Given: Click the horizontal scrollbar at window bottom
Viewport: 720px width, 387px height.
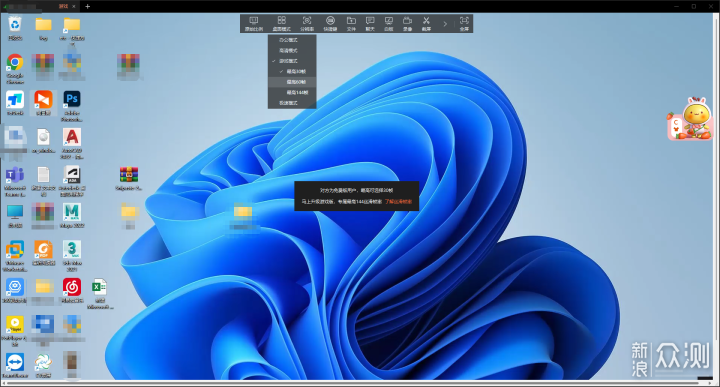Looking at the screenshot, I should (x=352, y=383).
